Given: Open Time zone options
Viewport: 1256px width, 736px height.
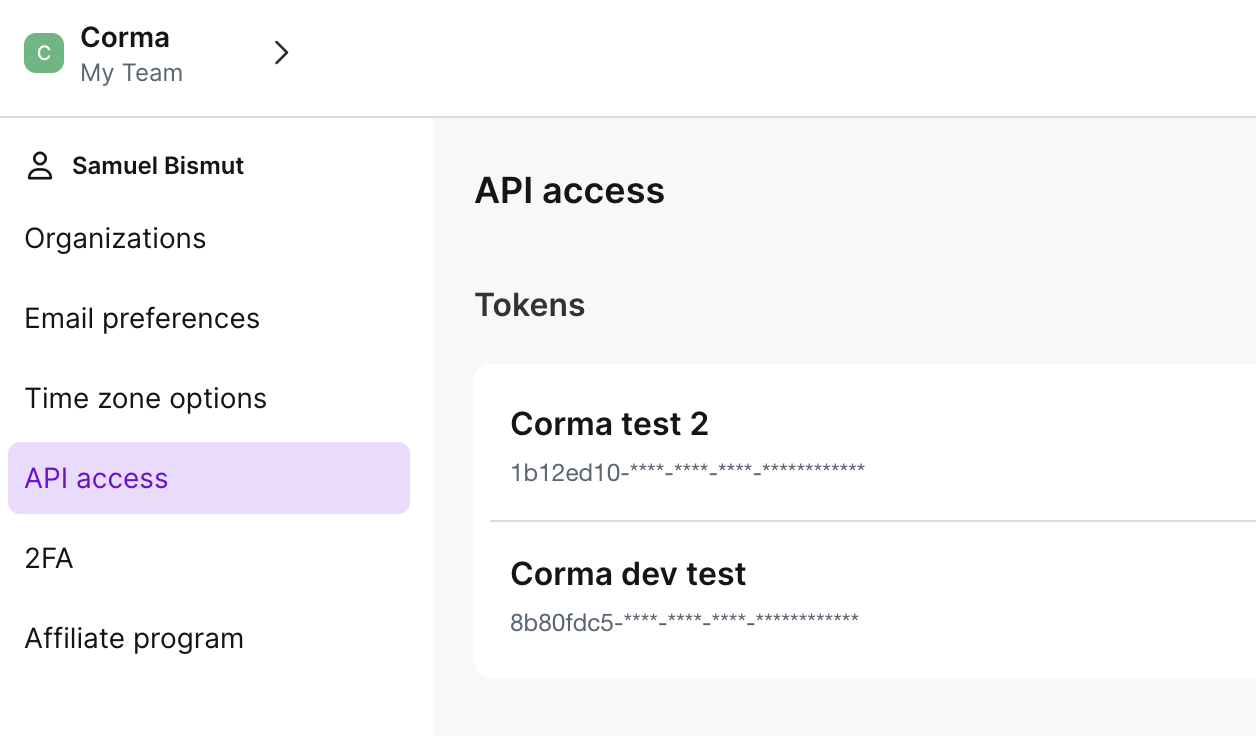Looking at the screenshot, I should pos(146,399).
